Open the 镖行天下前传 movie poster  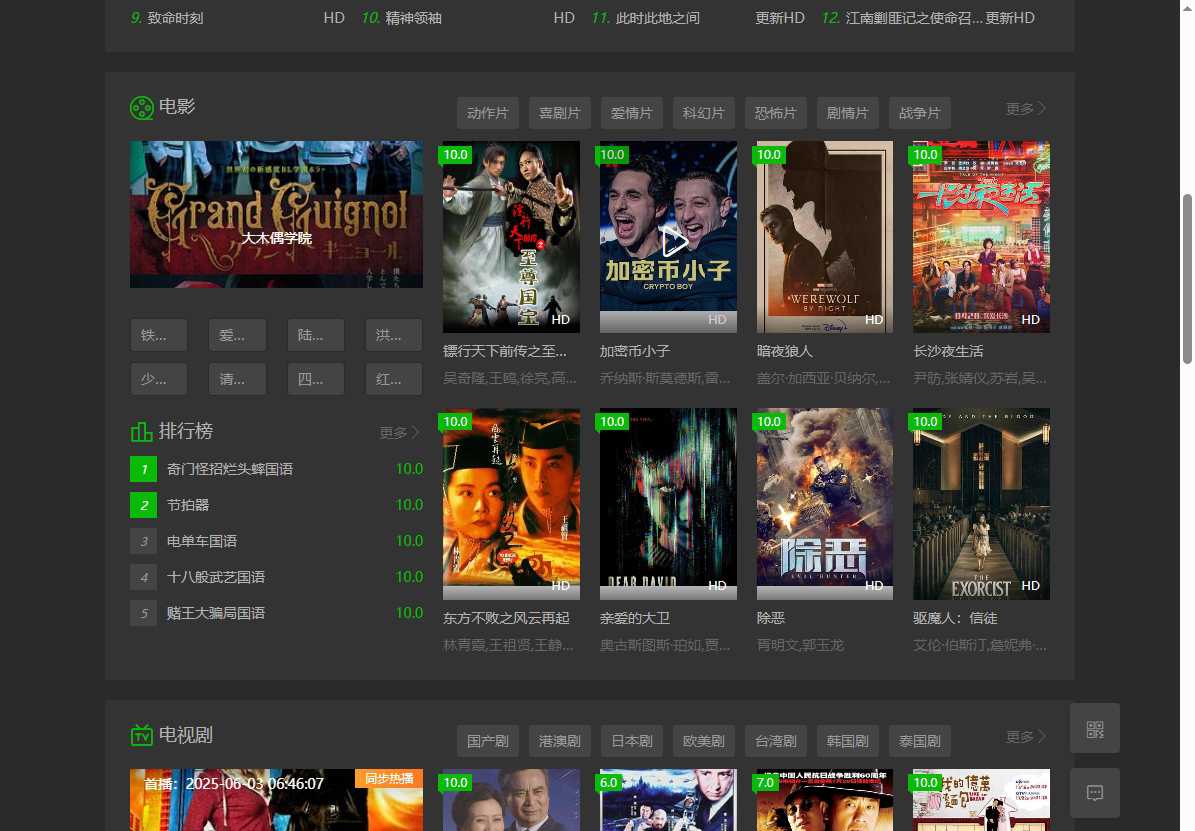coord(511,236)
